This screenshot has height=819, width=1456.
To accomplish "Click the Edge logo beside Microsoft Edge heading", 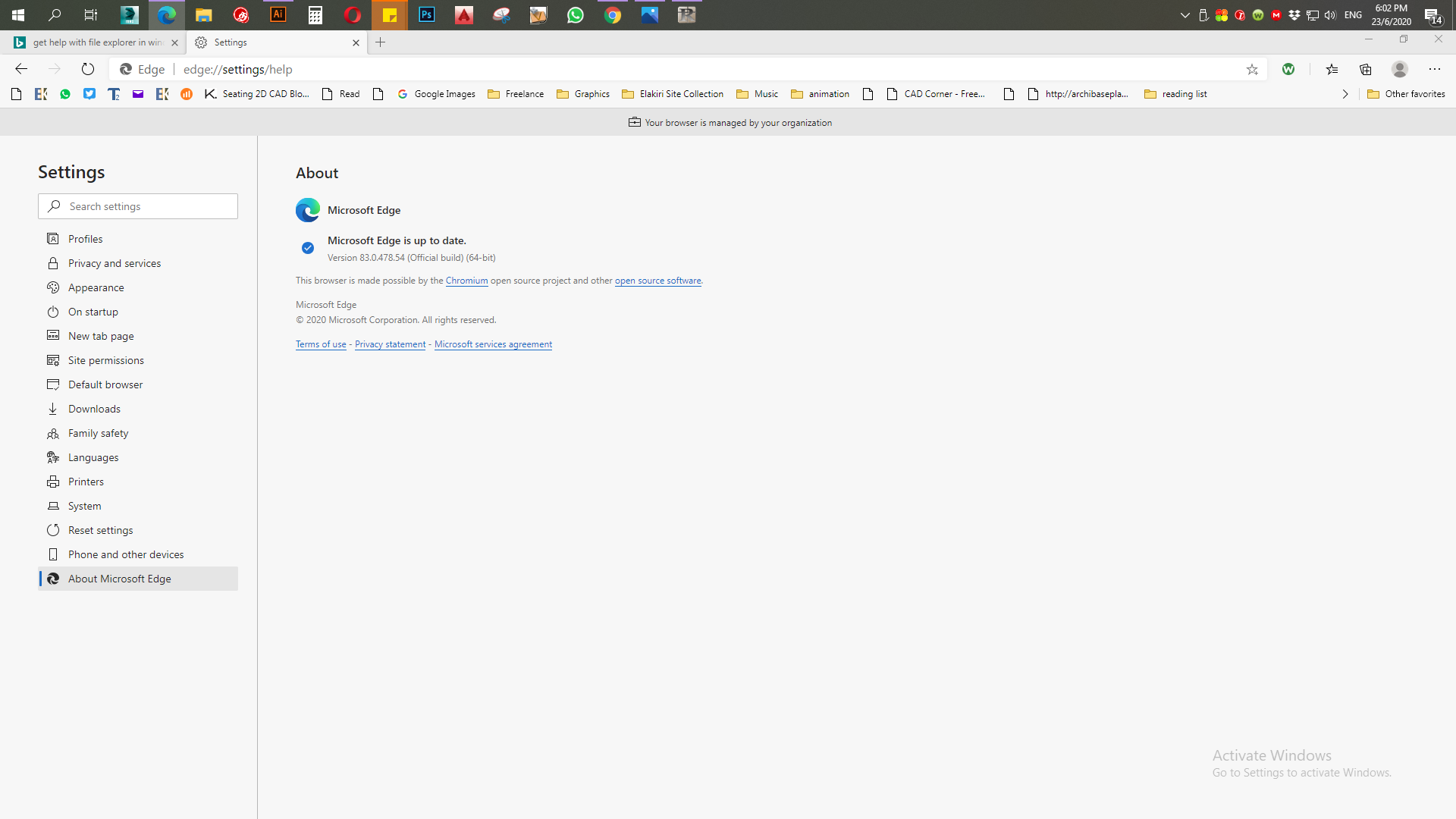I will click(x=308, y=210).
